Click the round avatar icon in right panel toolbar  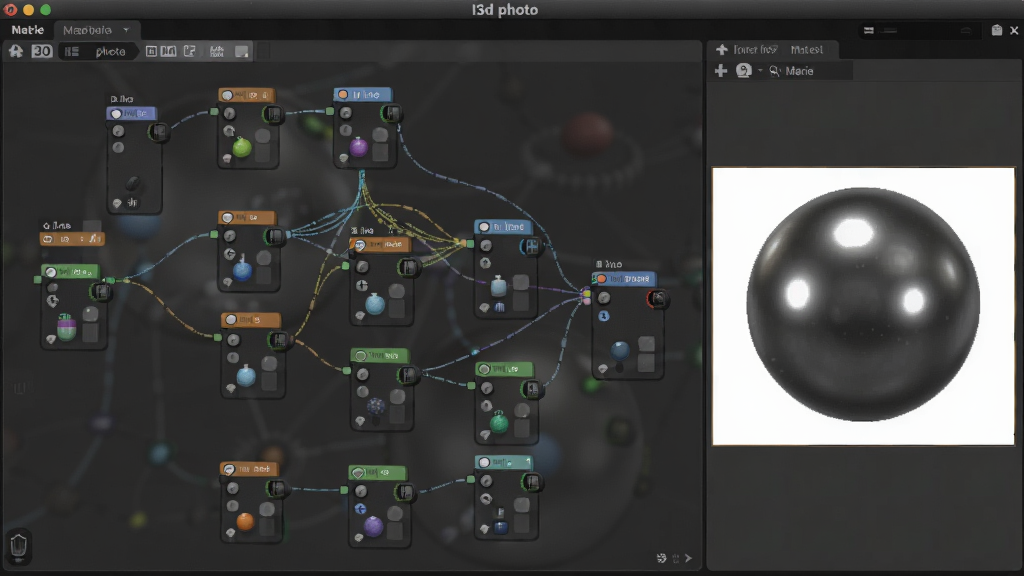[743, 71]
